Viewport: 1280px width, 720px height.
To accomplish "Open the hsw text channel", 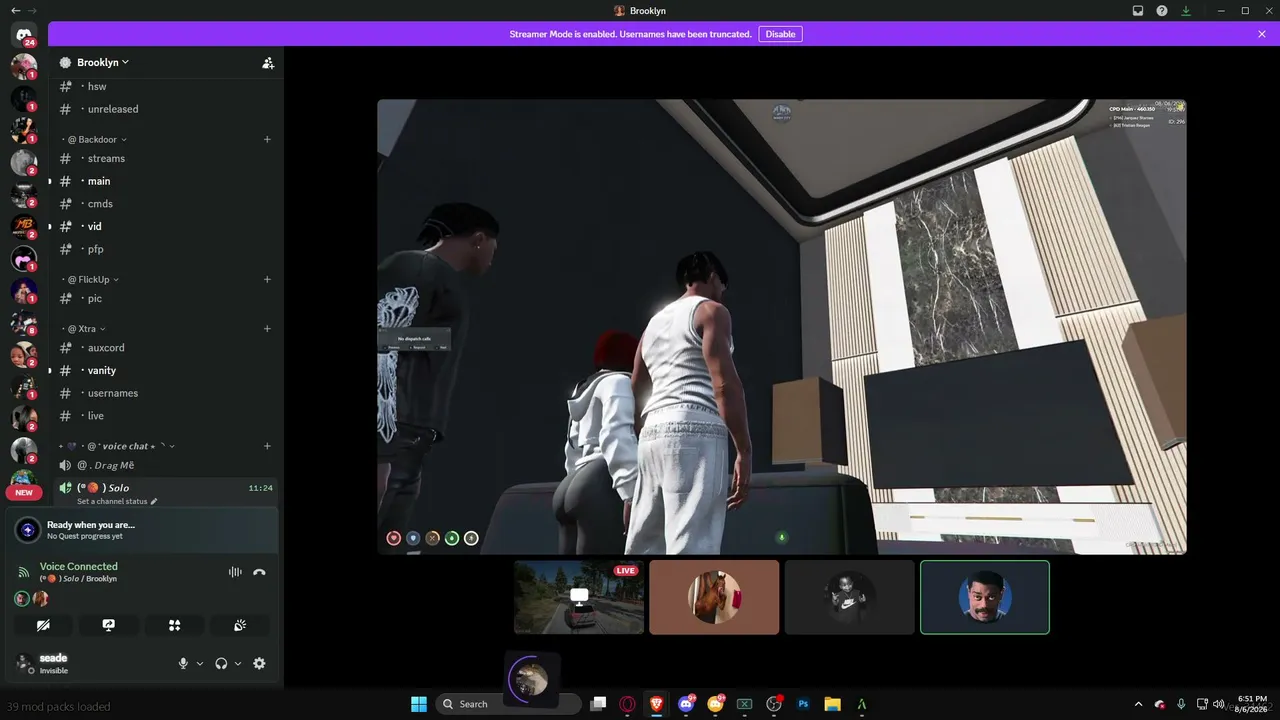I will point(164,86).
